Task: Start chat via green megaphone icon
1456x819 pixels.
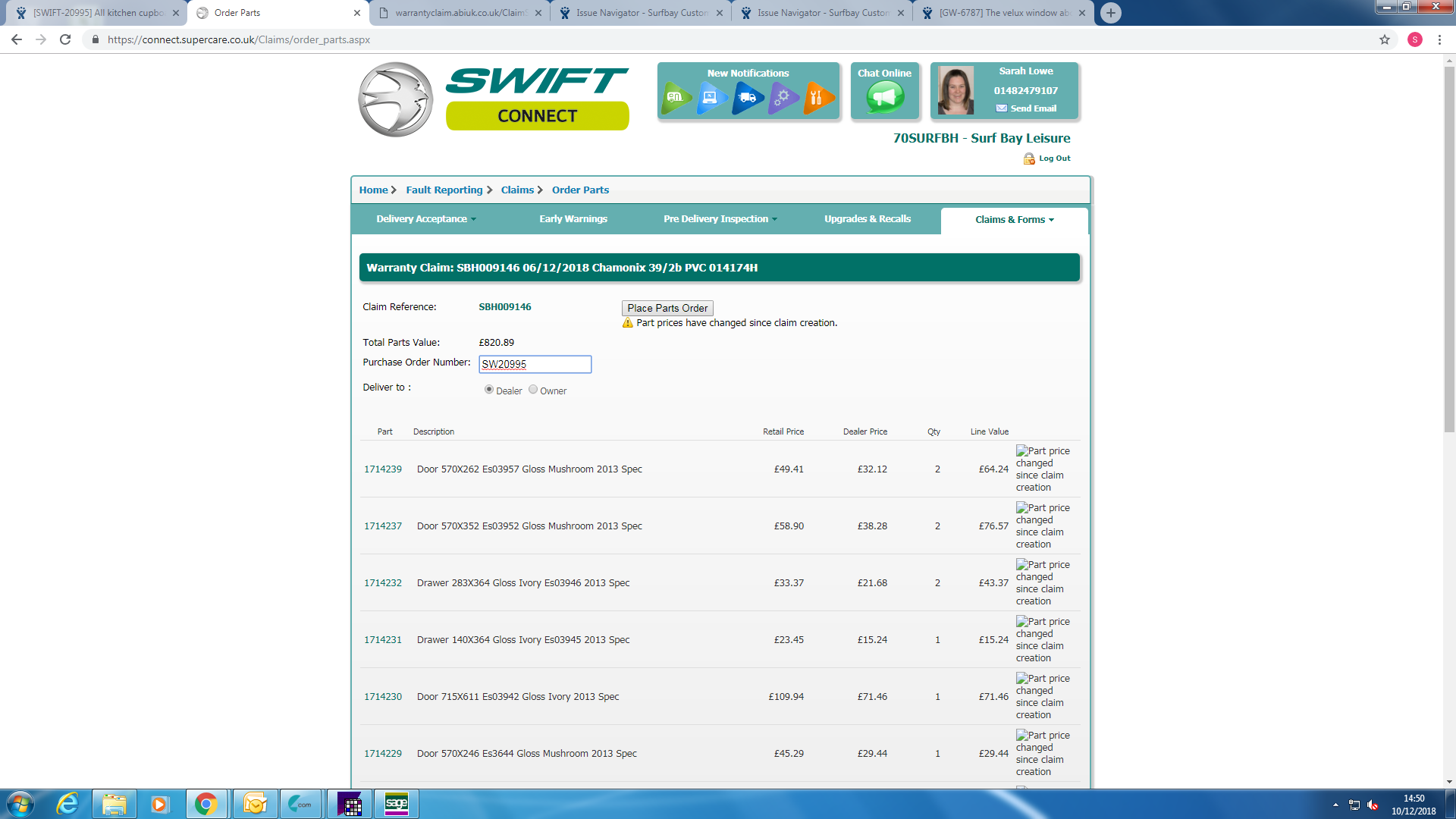Action: tap(885, 97)
